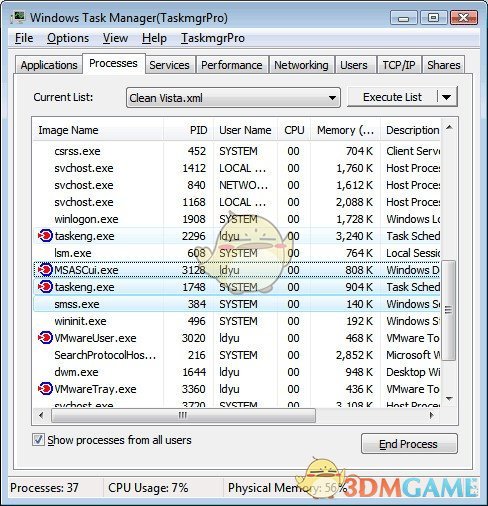Open the Help menu
This screenshot has height=506, width=488.
154,38
